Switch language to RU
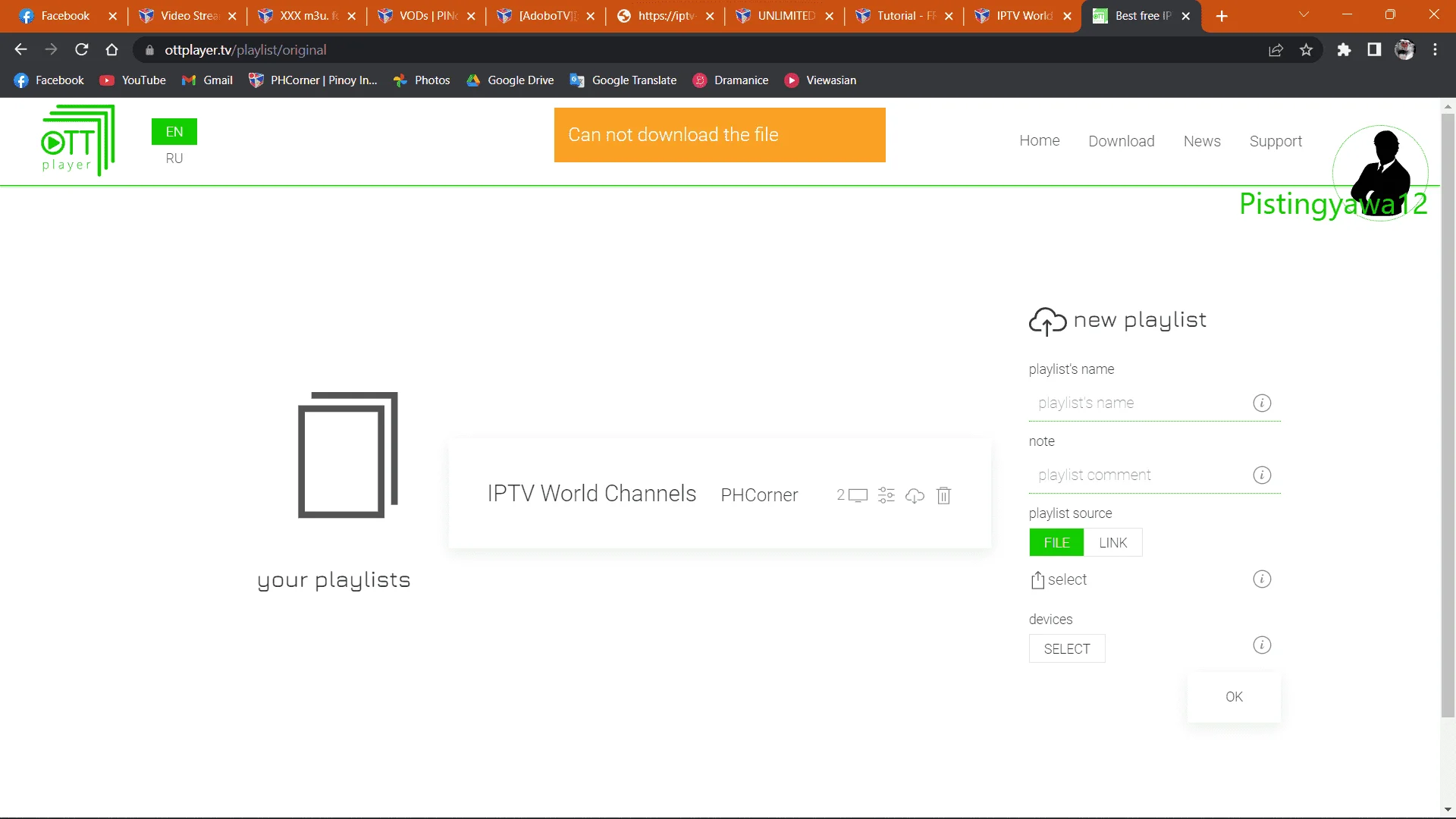 pos(174,158)
